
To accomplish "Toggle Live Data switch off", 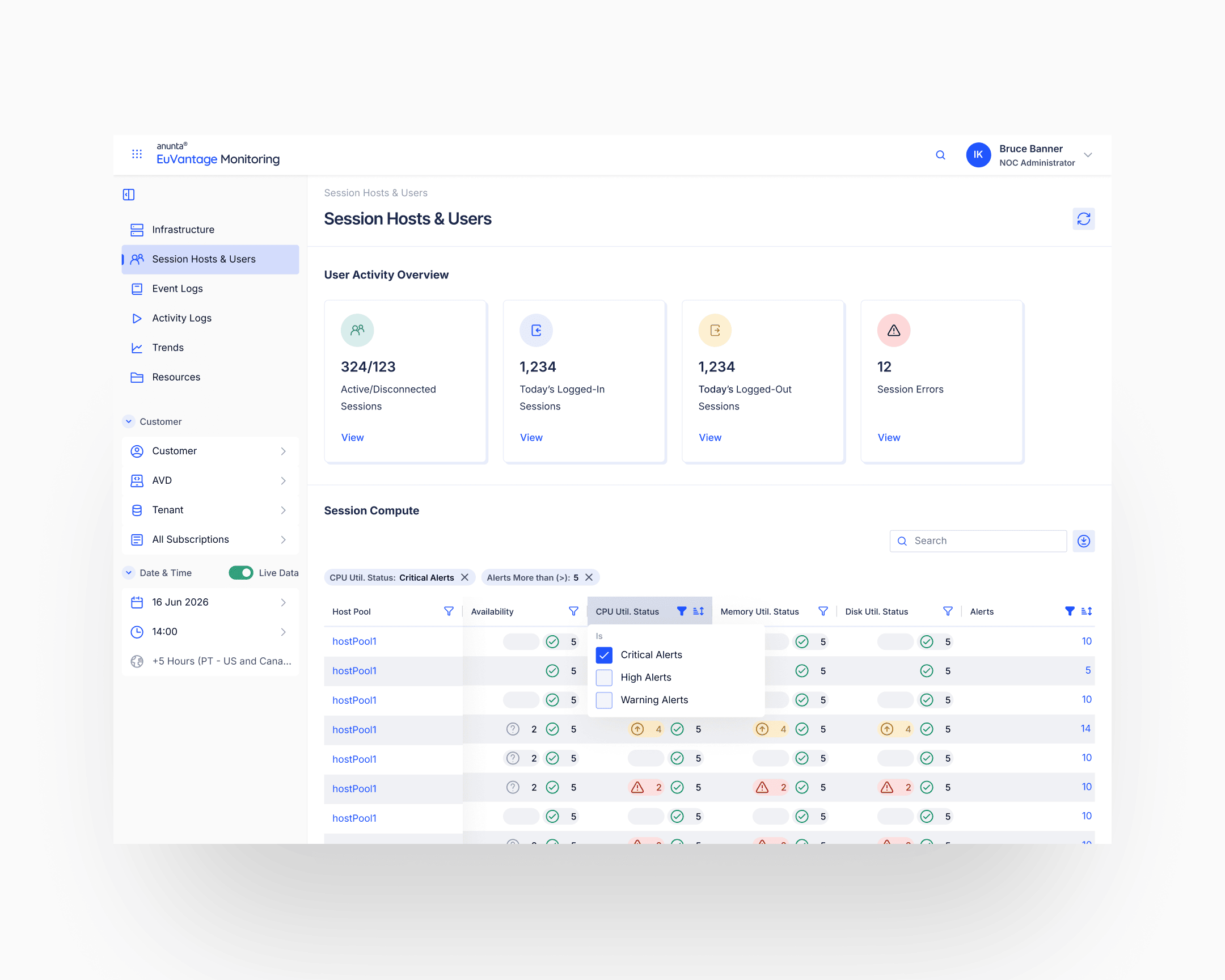I will tap(241, 573).
